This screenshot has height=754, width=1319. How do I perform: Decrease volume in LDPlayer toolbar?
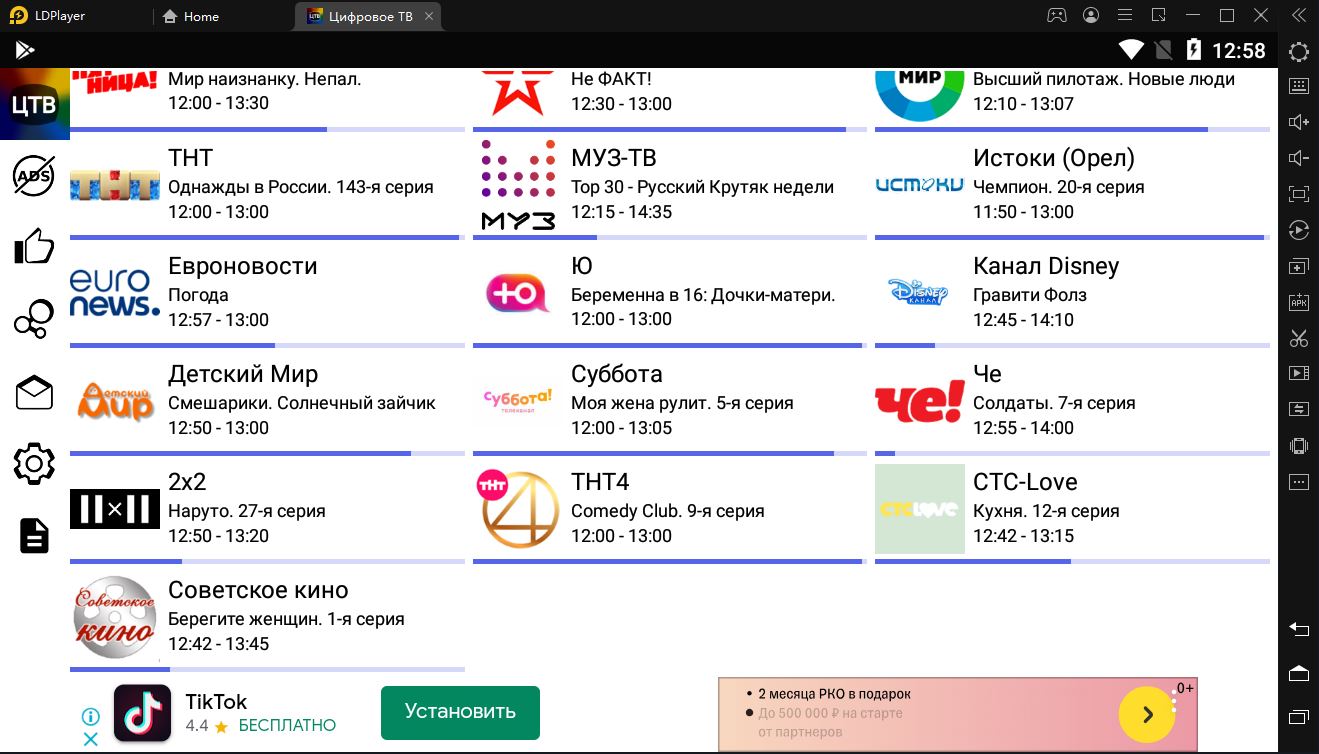[x=1299, y=158]
